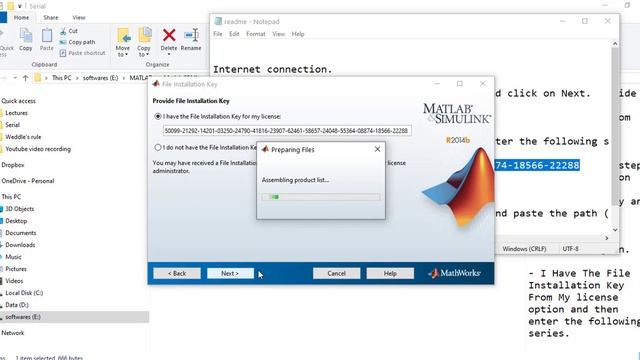Open the Home tab in File Explorer
Screen dimensions: 640x360
(x=21, y=18)
